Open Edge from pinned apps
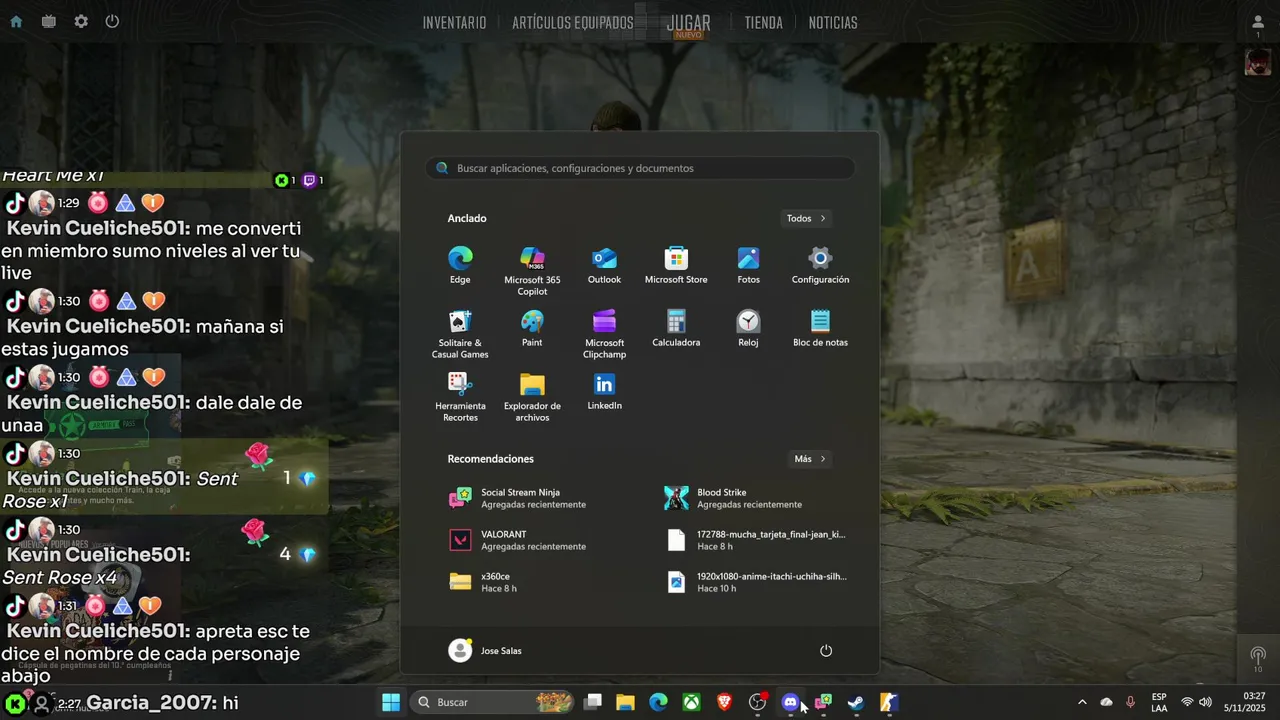Viewport: 1280px width, 720px height. click(x=460, y=266)
